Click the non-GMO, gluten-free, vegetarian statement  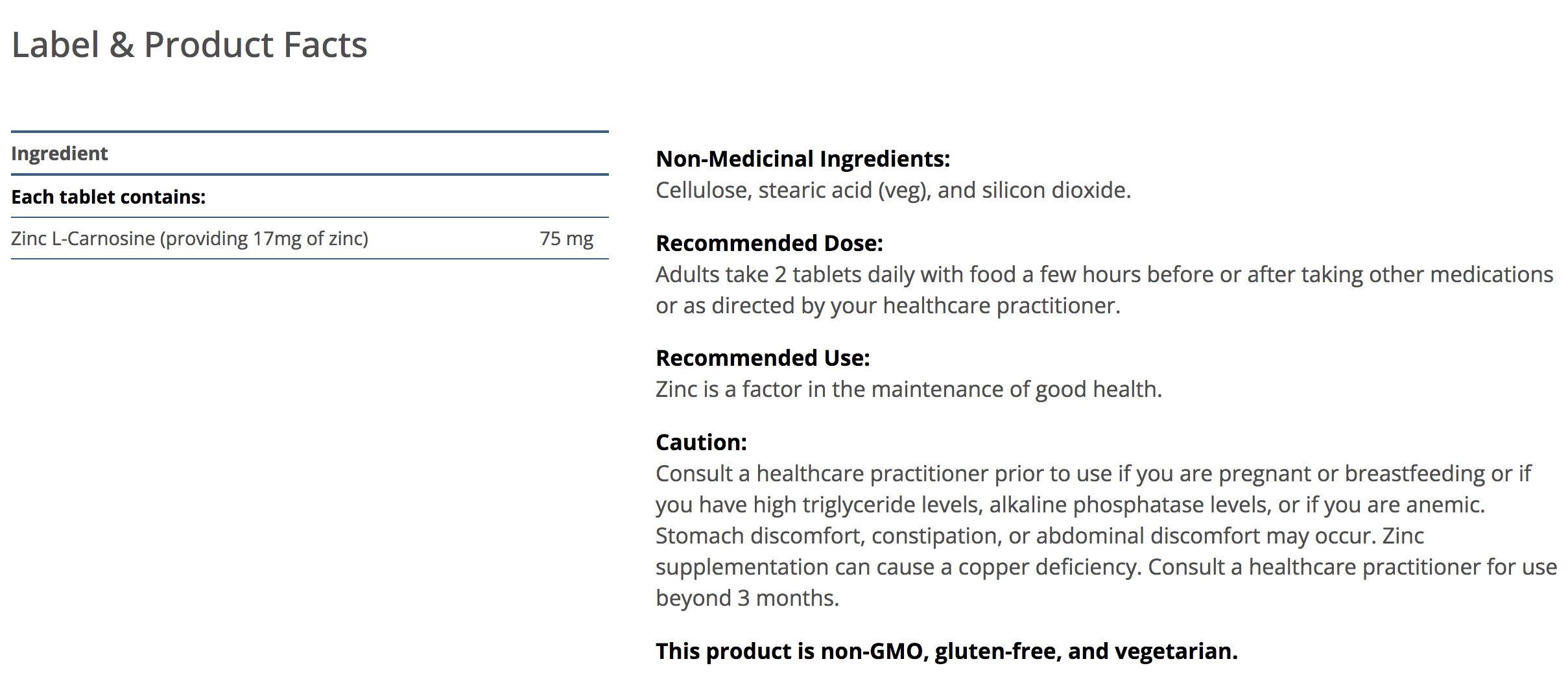click(946, 651)
